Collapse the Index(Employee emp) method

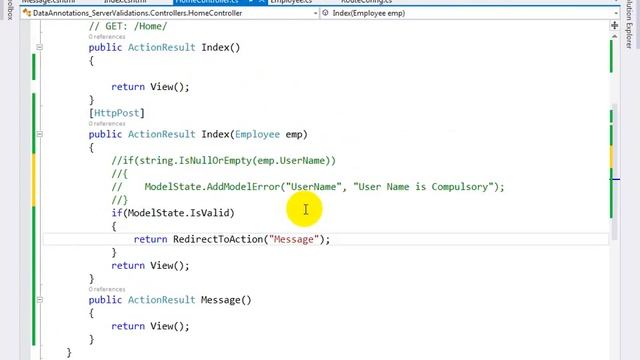[40, 134]
